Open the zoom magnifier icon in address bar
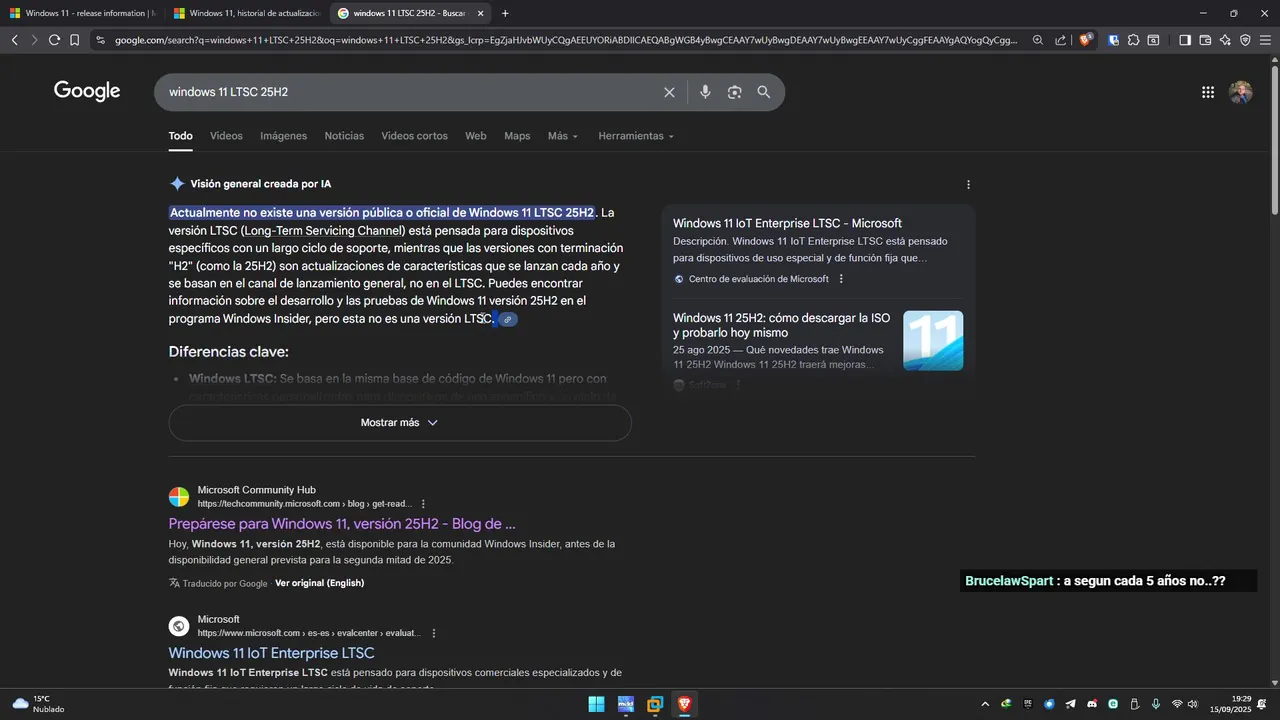The height and width of the screenshot is (720, 1280). [1038, 40]
